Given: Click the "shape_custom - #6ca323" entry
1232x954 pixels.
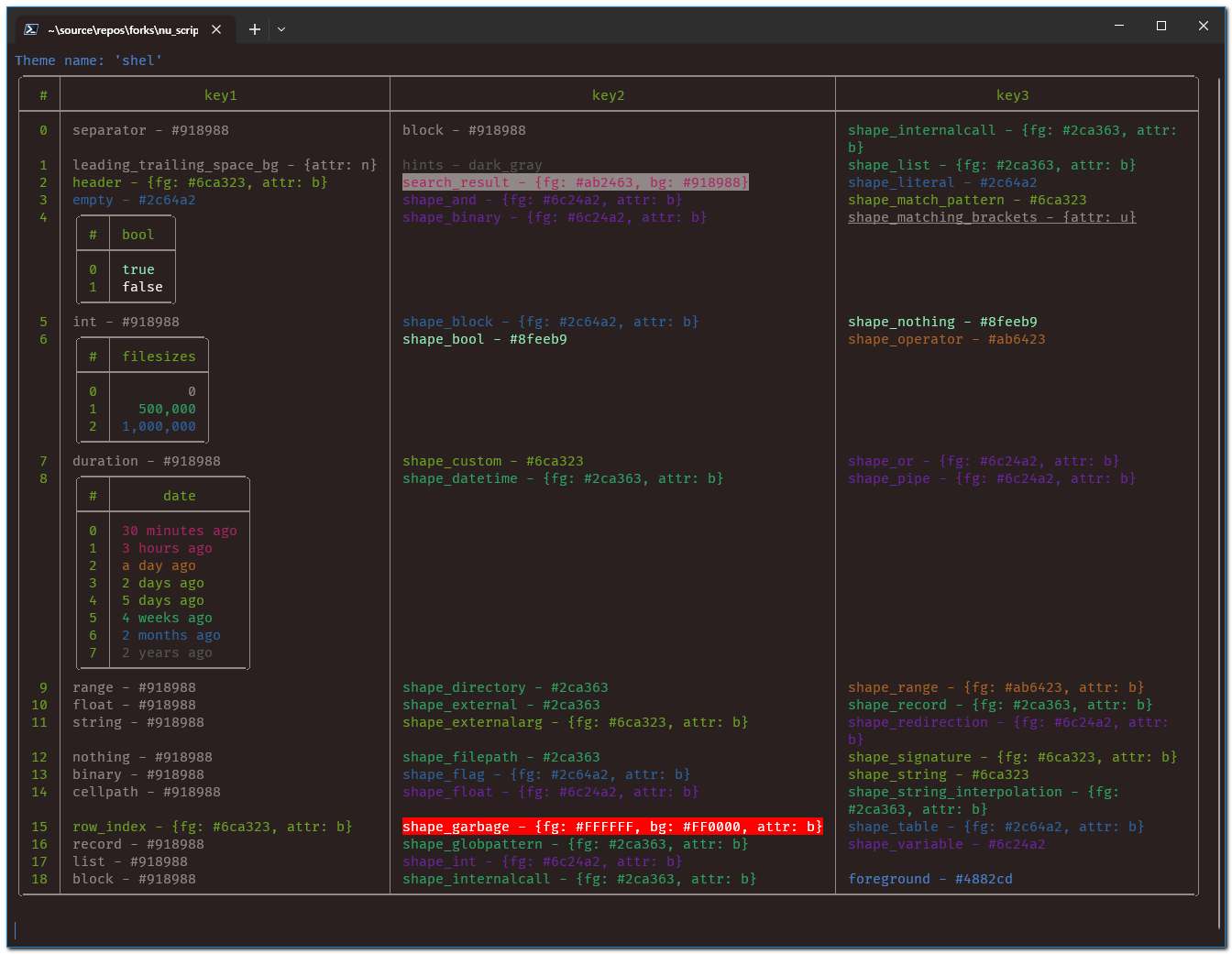Looking at the screenshot, I should 493,461.
